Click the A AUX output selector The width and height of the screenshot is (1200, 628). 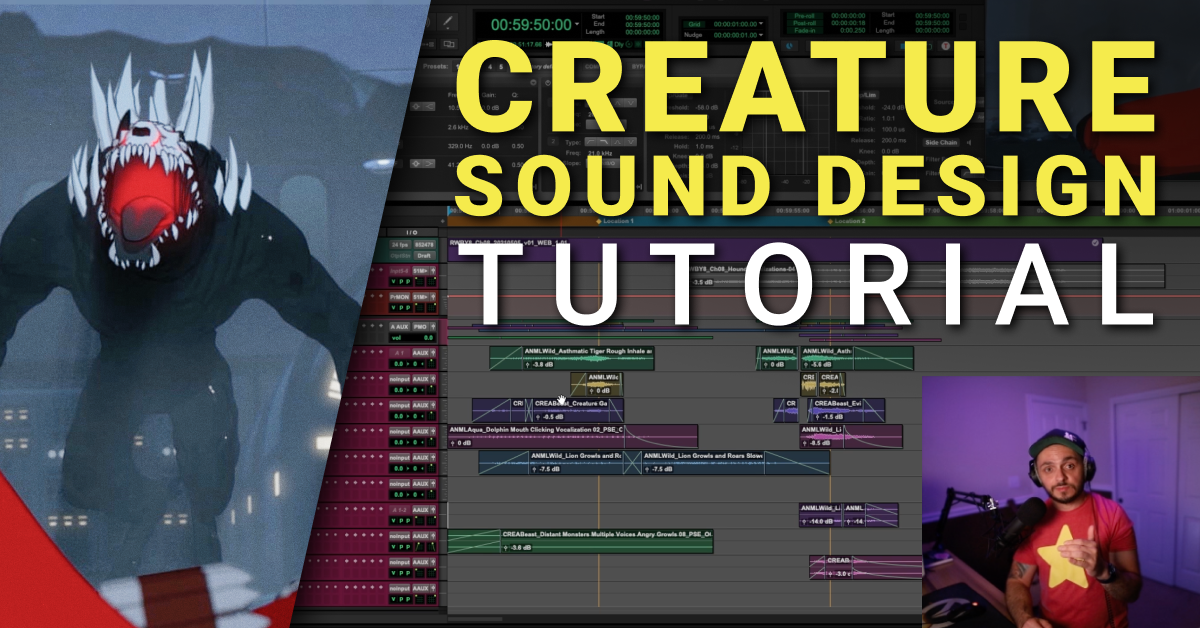(x=400, y=326)
